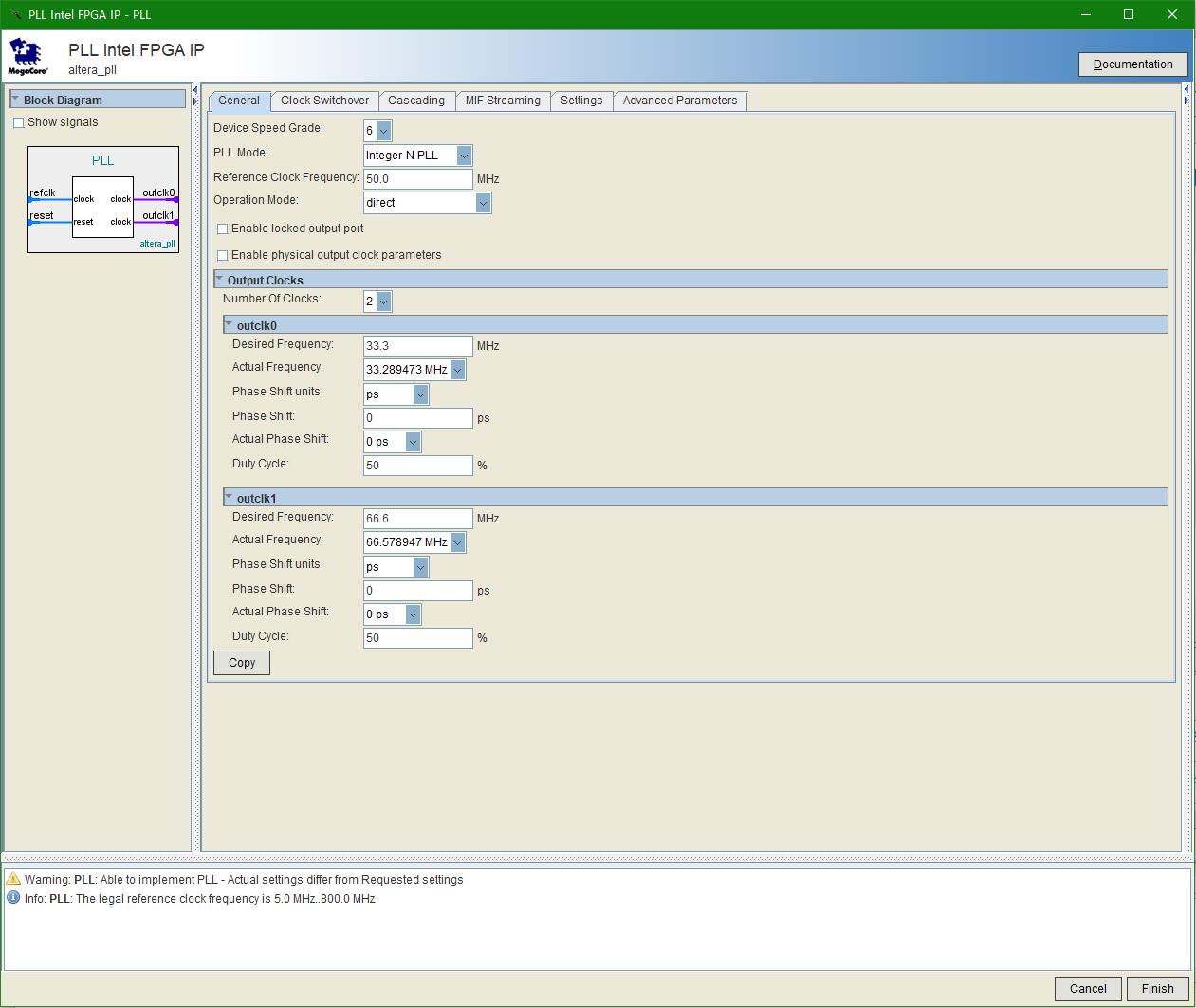Open outclk1 Phase Shift units dropdown
This screenshot has width=1196, height=1008.
click(x=420, y=567)
